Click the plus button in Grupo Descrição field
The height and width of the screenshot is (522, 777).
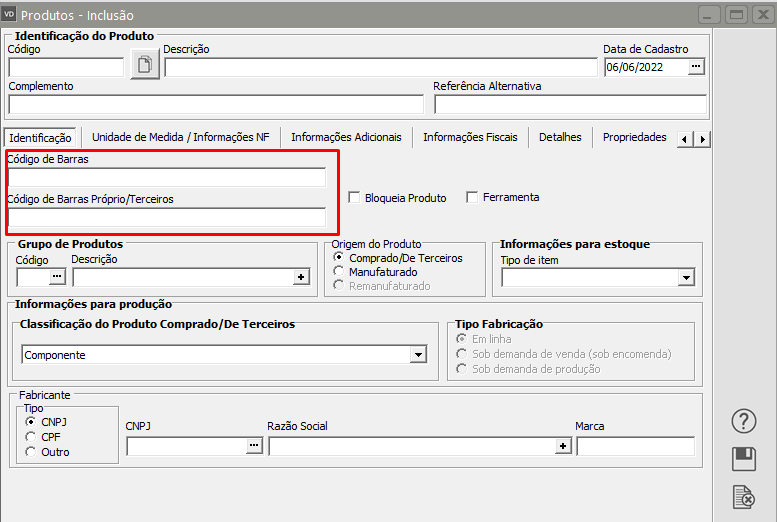tap(300, 277)
